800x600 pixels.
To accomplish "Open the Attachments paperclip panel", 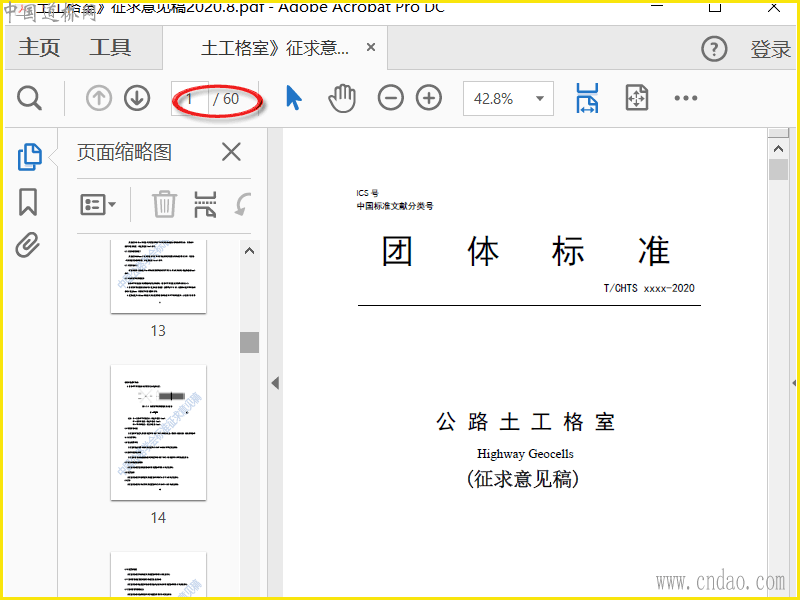I will pyautogui.click(x=28, y=245).
